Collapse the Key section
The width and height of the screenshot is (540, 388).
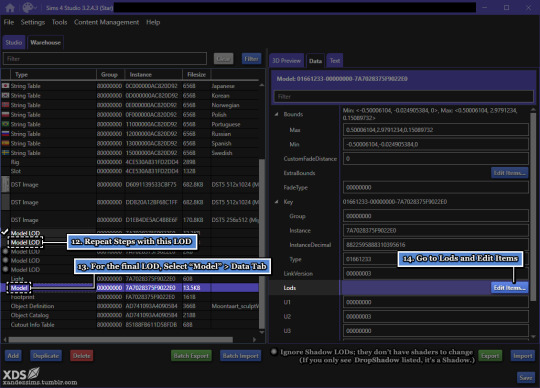(x=277, y=202)
